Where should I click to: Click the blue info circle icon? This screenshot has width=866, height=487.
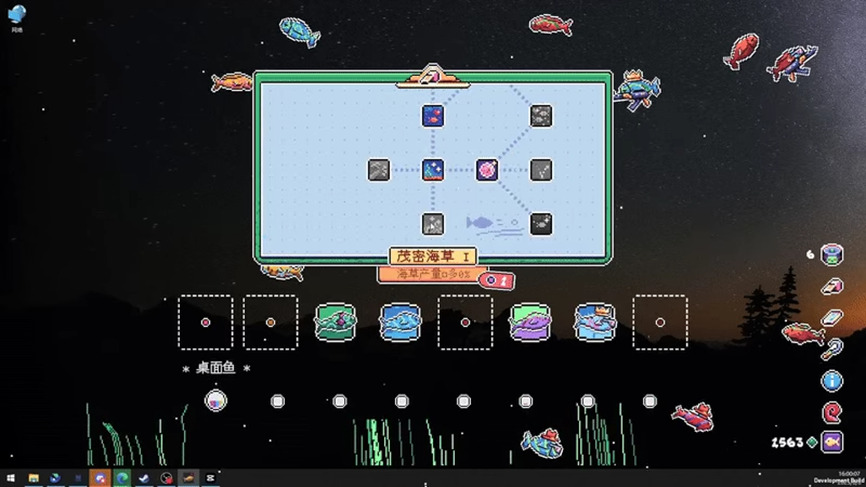[831, 381]
